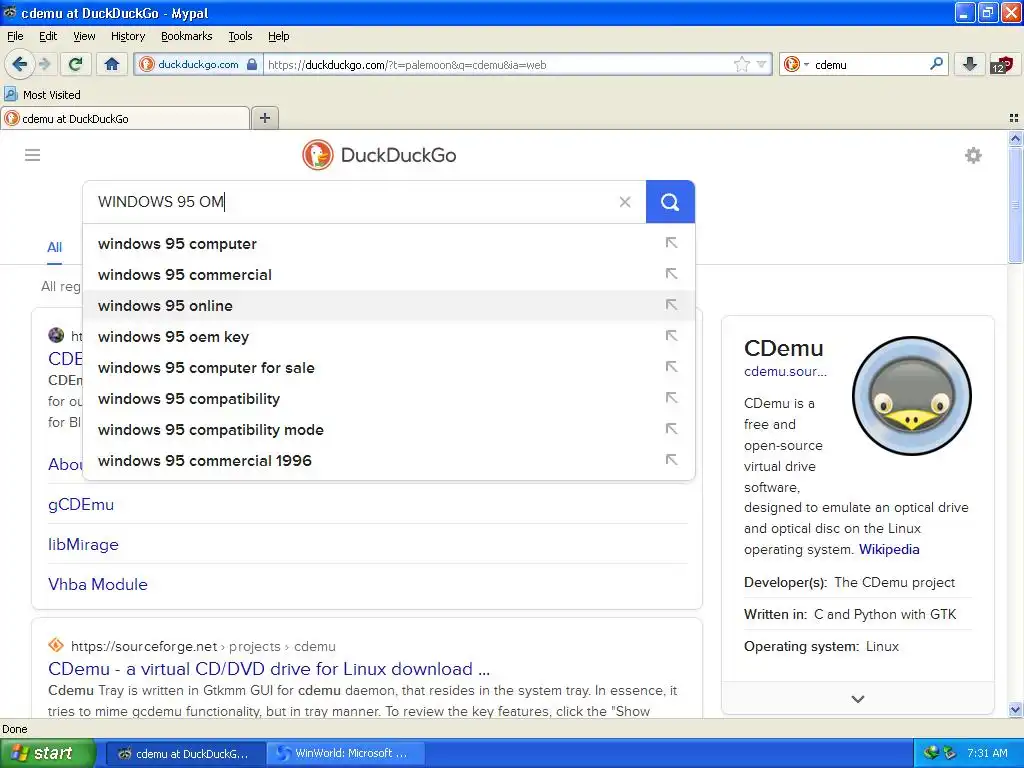The image size is (1024, 768).
Task: Select suggestion 'windows 95 computer for sale'
Action: point(389,368)
